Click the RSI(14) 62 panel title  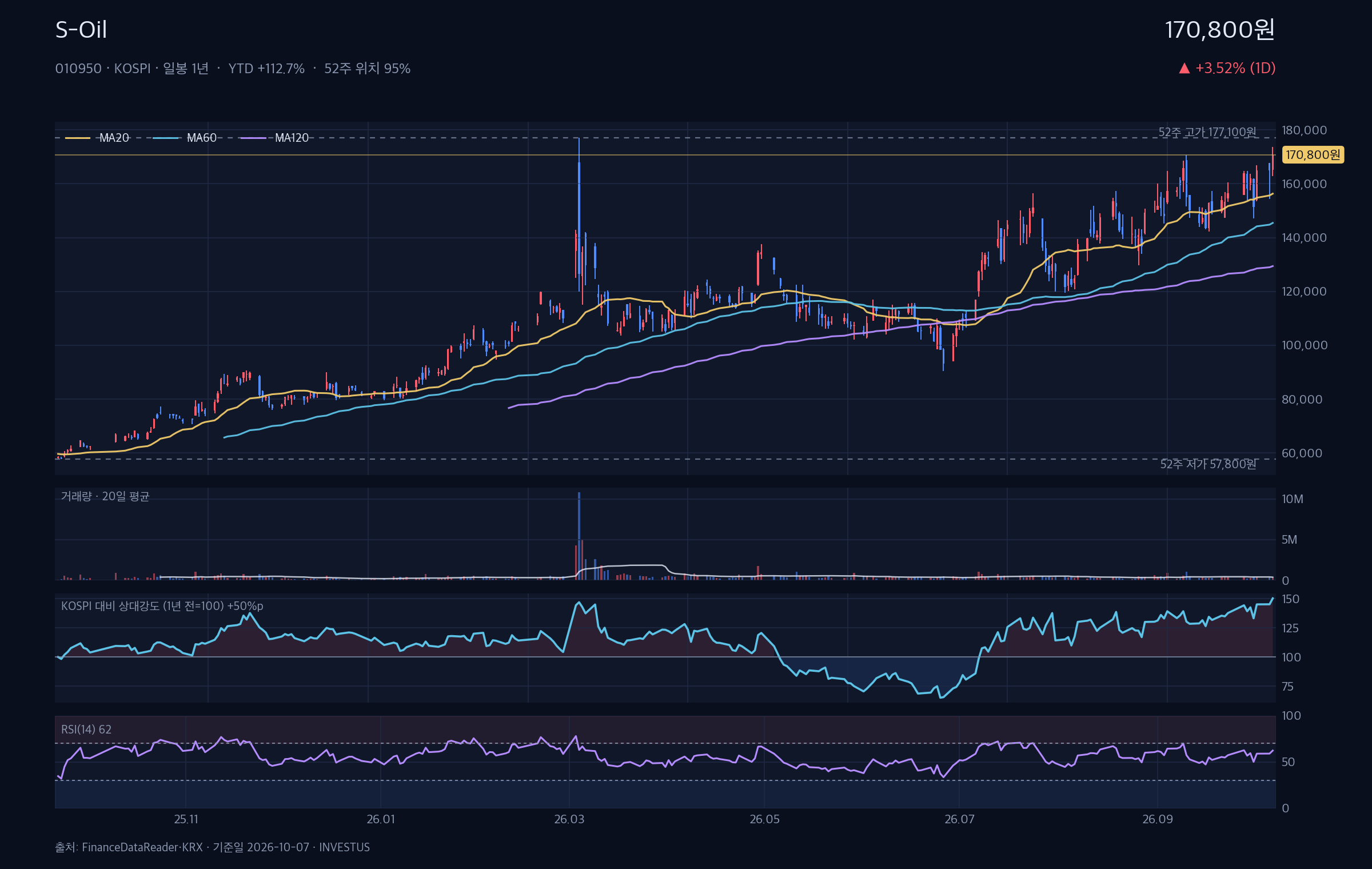86,730
